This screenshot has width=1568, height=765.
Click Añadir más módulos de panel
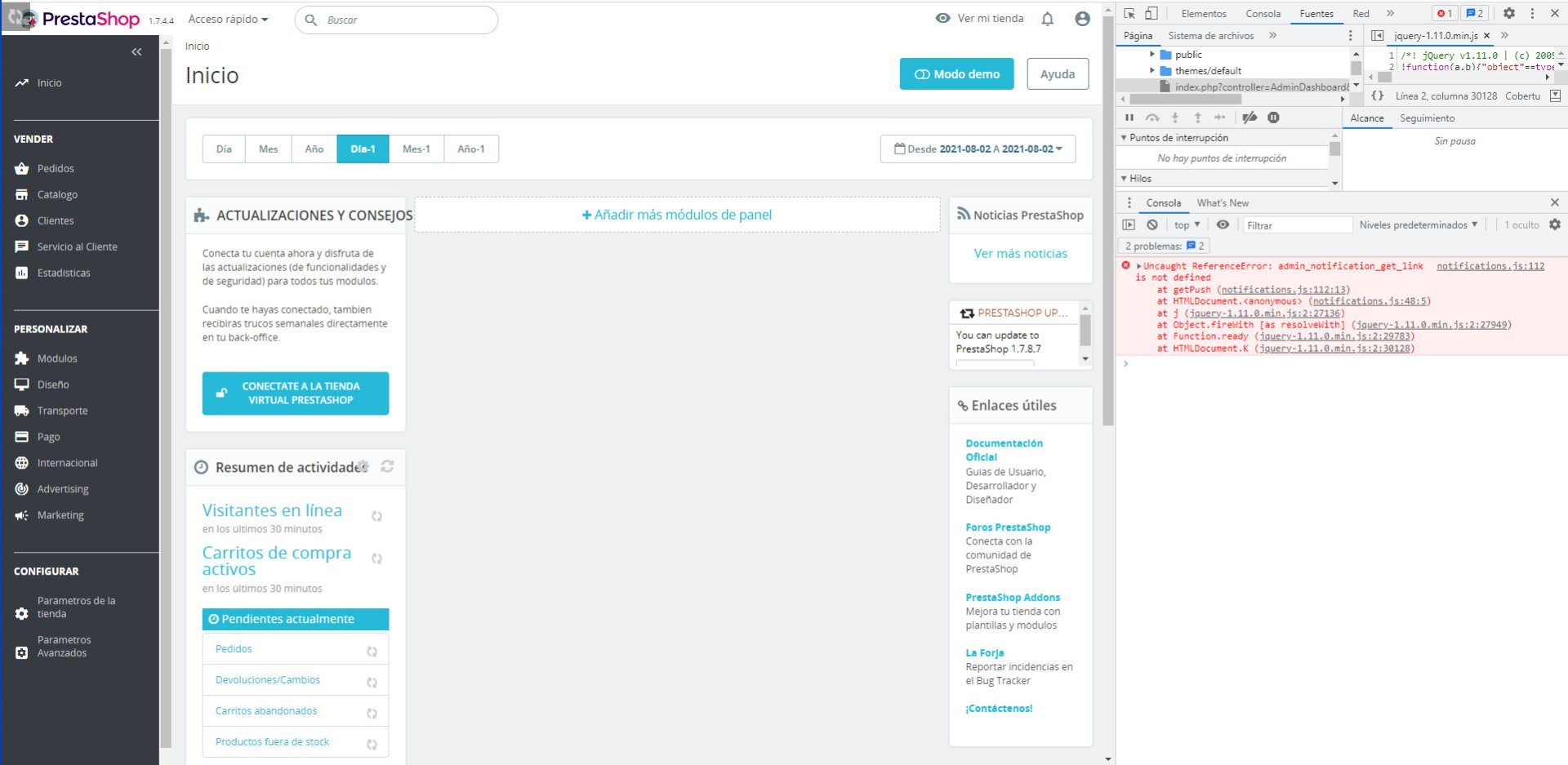click(677, 215)
